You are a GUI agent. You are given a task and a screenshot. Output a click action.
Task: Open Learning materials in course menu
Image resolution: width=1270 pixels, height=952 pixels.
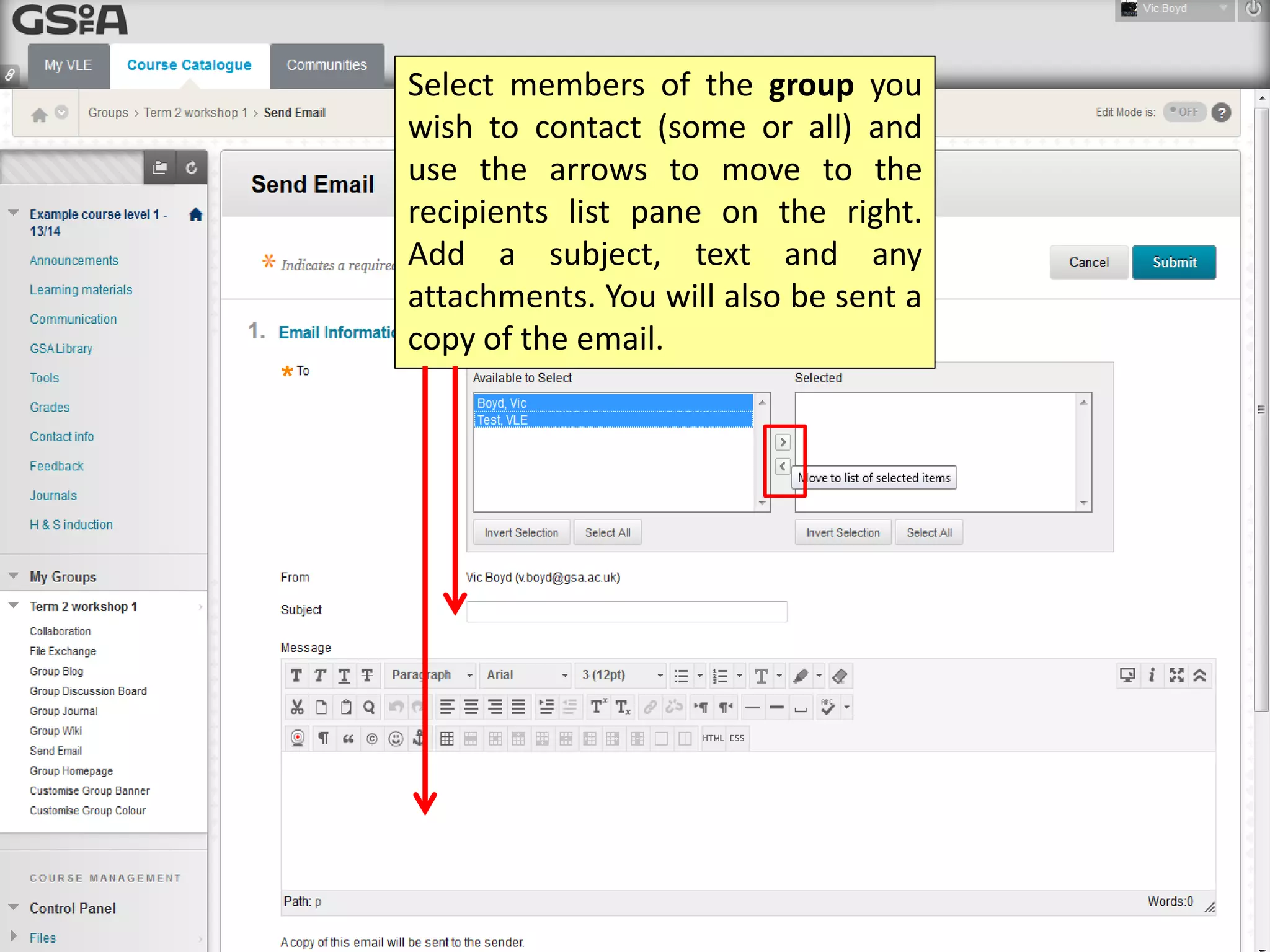point(81,290)
